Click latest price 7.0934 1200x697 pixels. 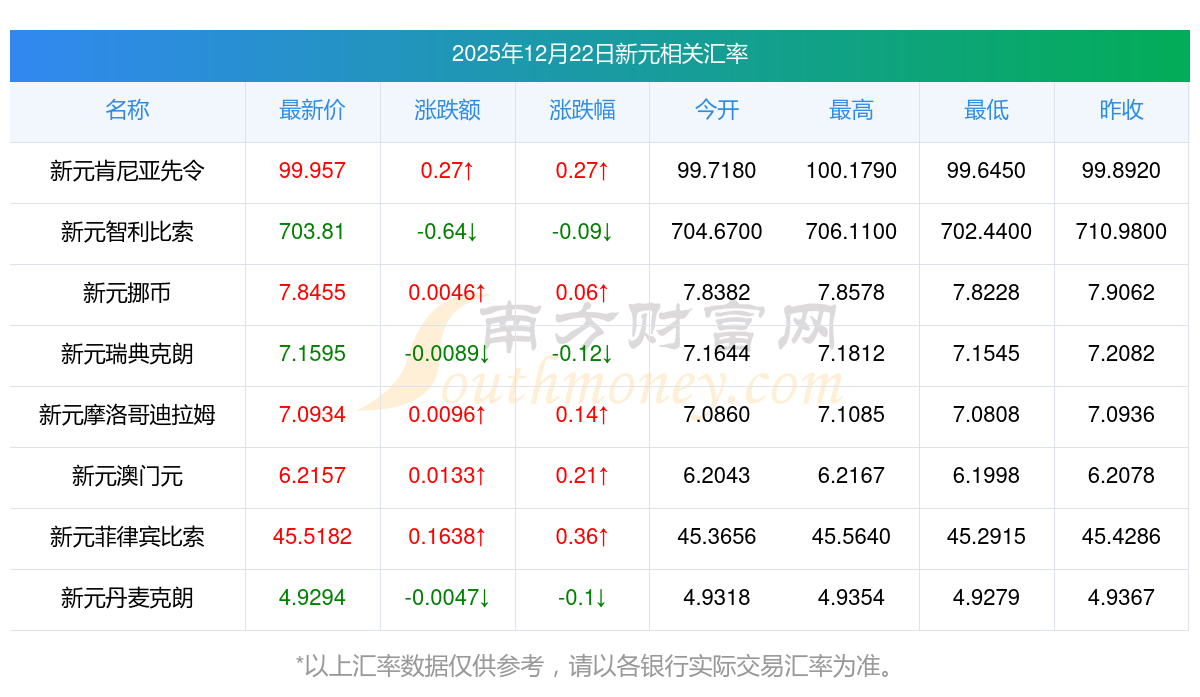[312, 415]
